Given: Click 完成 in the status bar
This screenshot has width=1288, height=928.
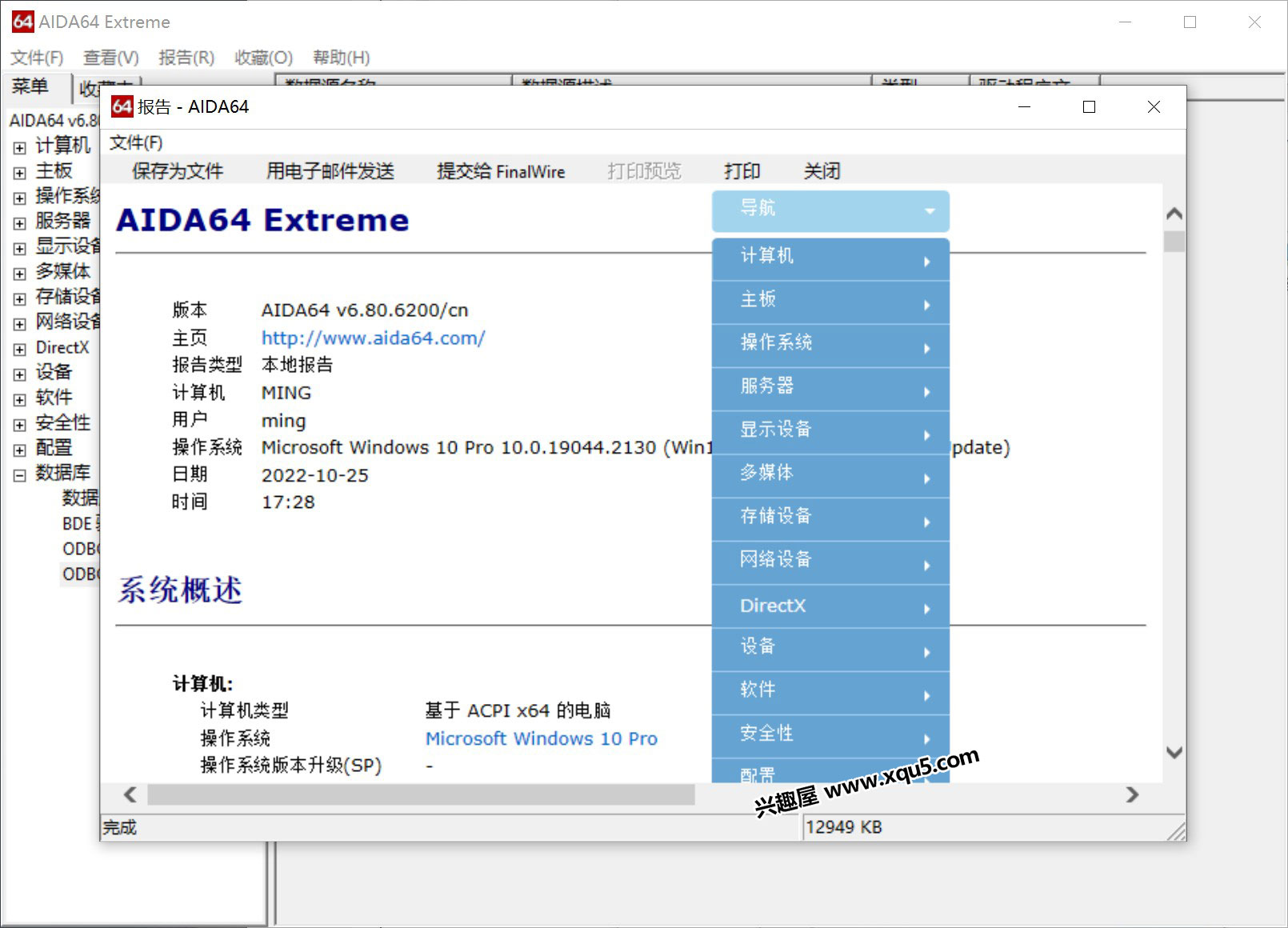Looking at the screenshot, I should [119, 827].
